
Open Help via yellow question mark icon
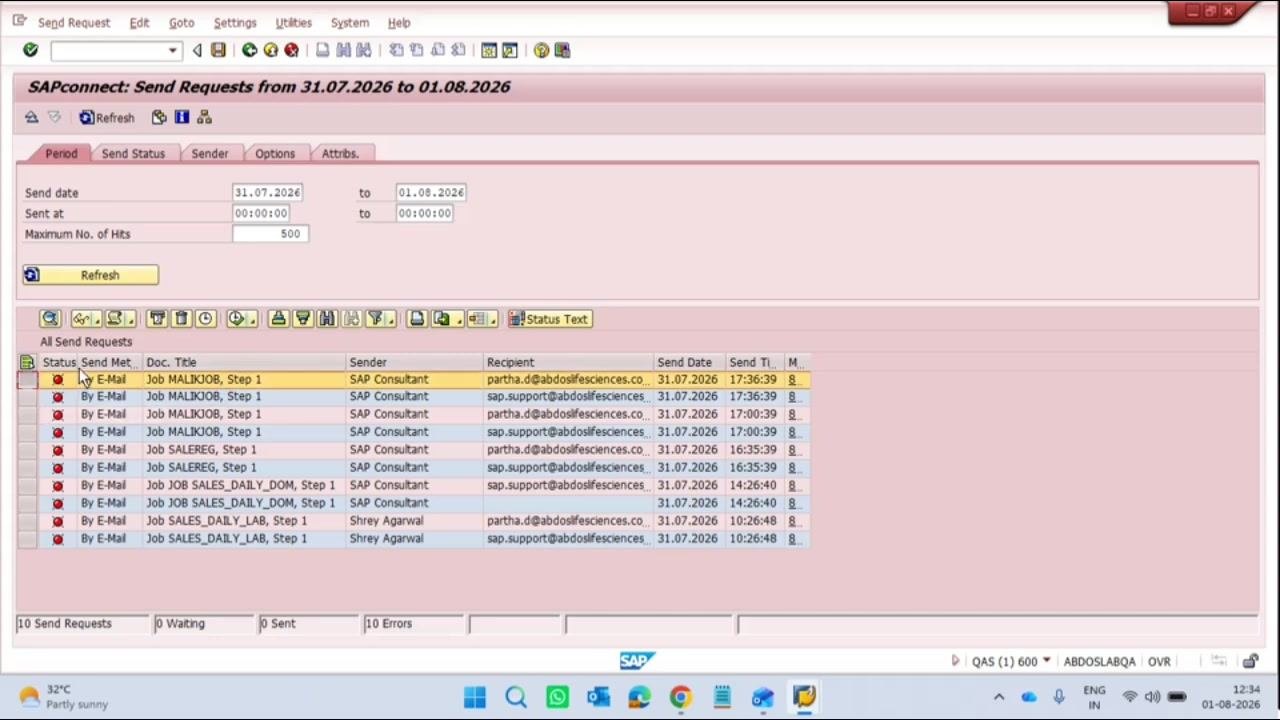pyautogui.click(x=541, y=50)
